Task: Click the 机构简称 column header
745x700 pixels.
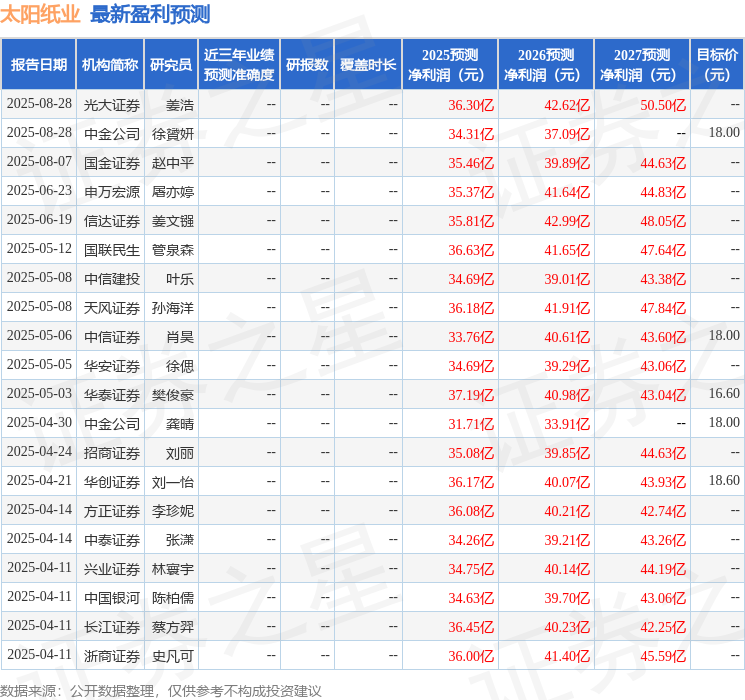Action: click(110, 65)
